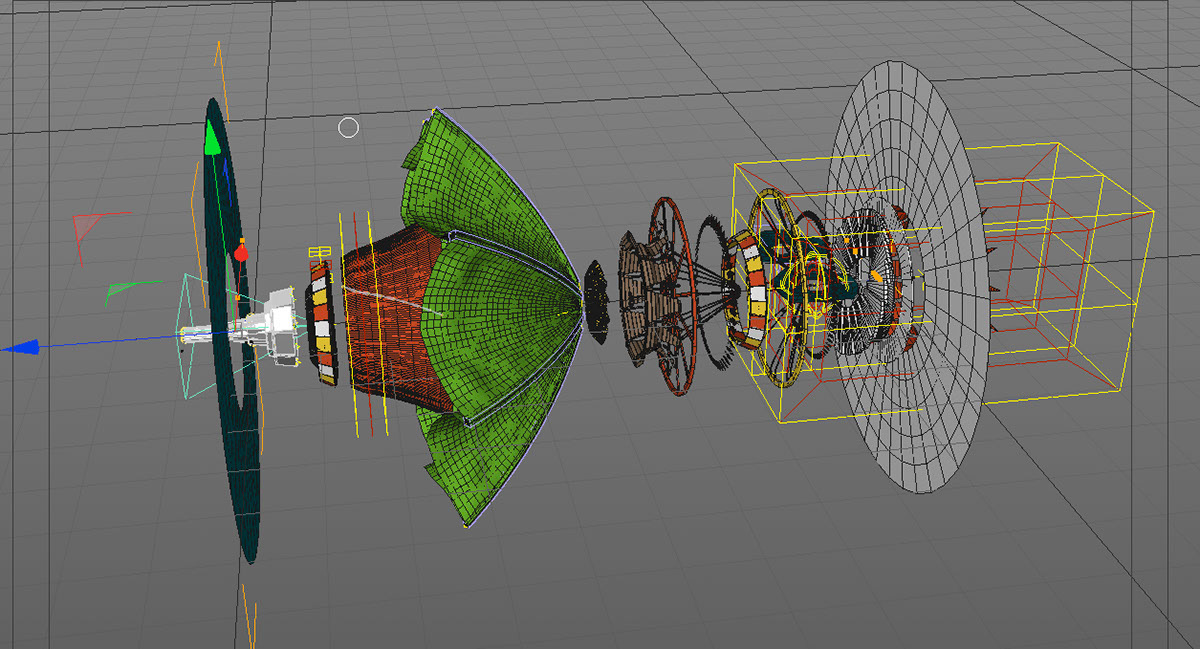Click the red sphere gizmo handle

tap(240, 254)
